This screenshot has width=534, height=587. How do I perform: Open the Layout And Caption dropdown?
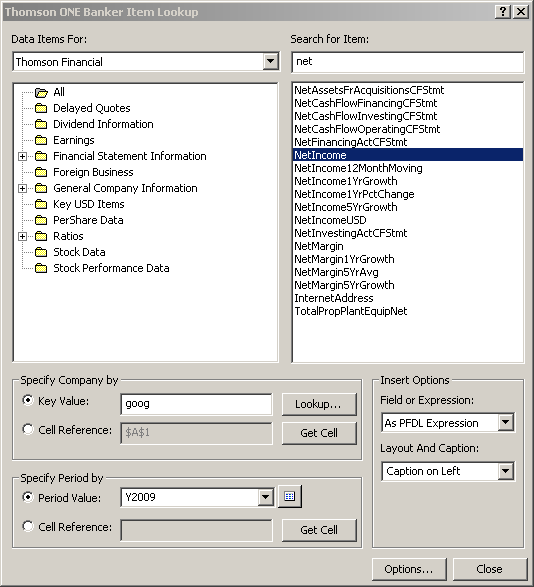tap(506, 471)
